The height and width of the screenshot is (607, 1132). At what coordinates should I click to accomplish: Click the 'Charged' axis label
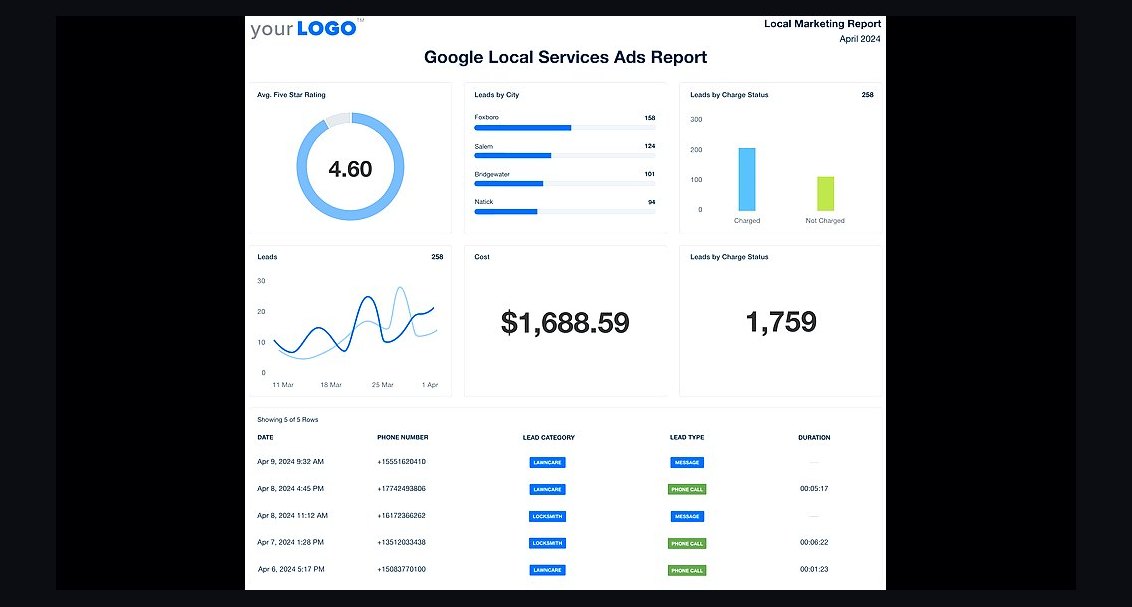[746, 221]
